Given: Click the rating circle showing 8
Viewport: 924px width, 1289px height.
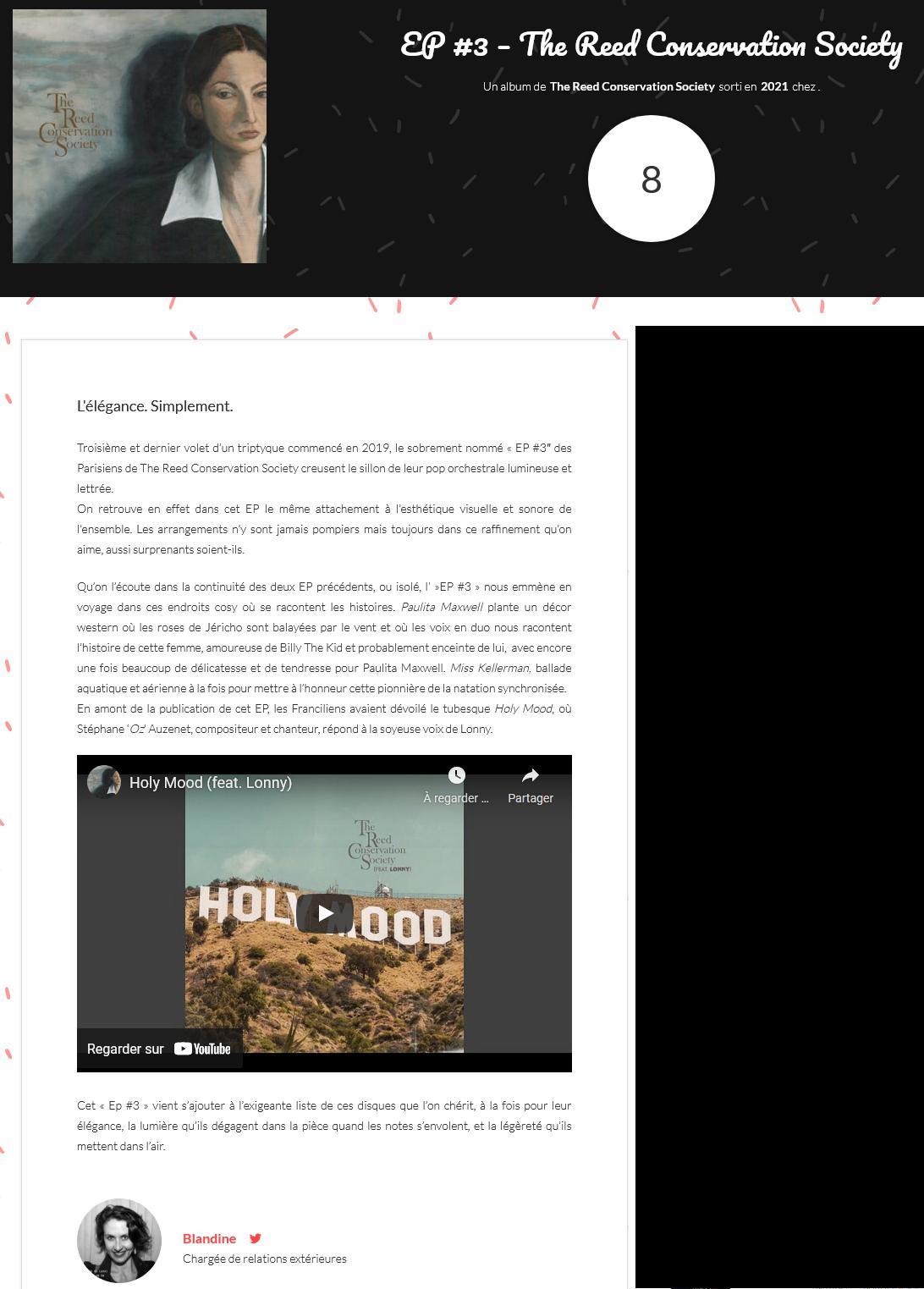Looking at the screenshot, I should pos(652,179).
